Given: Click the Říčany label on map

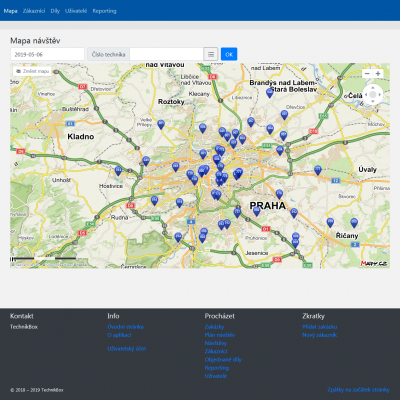Looking at the screenshot, I should [x=347, y=236].
